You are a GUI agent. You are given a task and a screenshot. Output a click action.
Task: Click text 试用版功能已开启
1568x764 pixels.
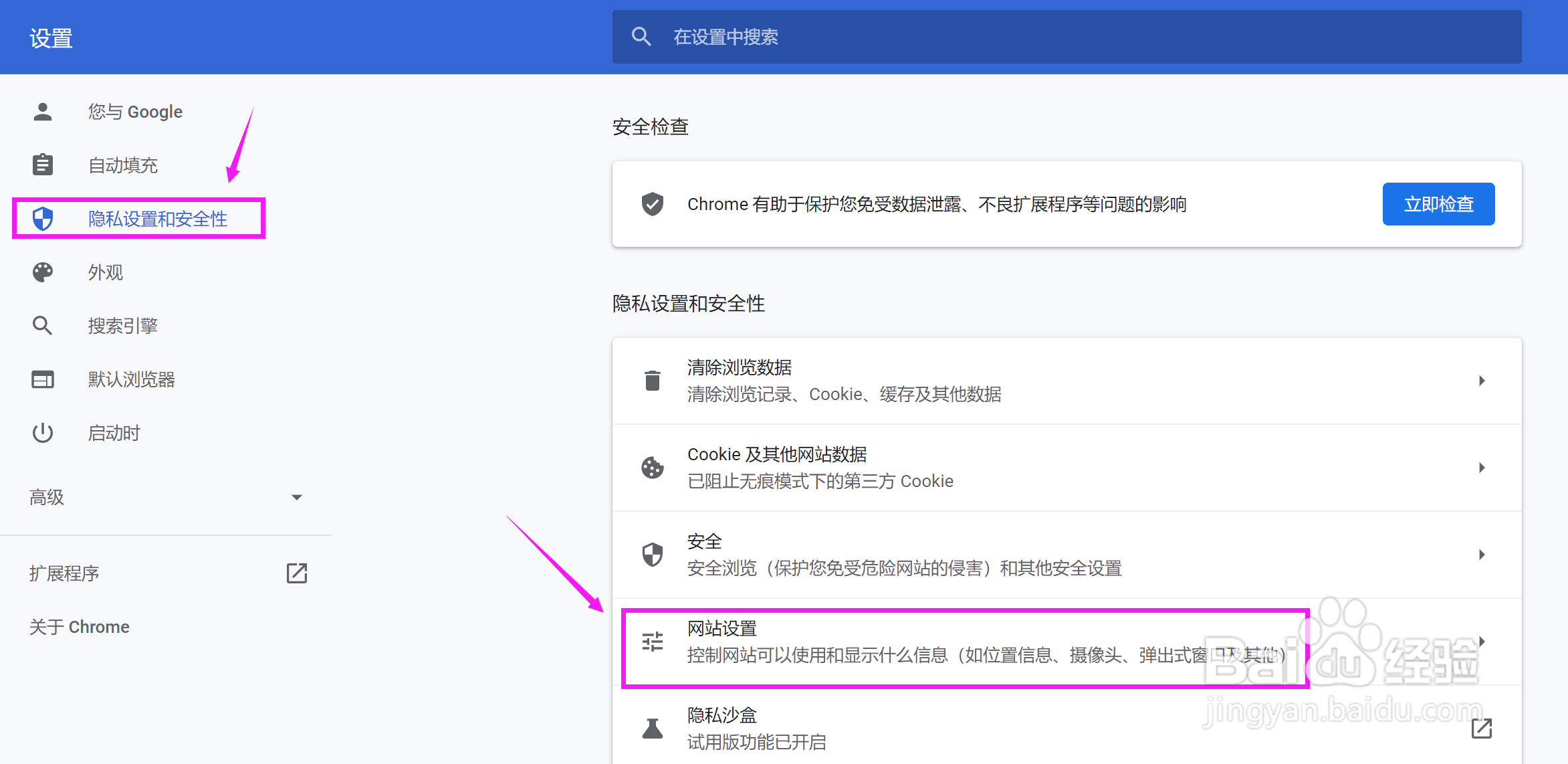click(x=757, y=742)
